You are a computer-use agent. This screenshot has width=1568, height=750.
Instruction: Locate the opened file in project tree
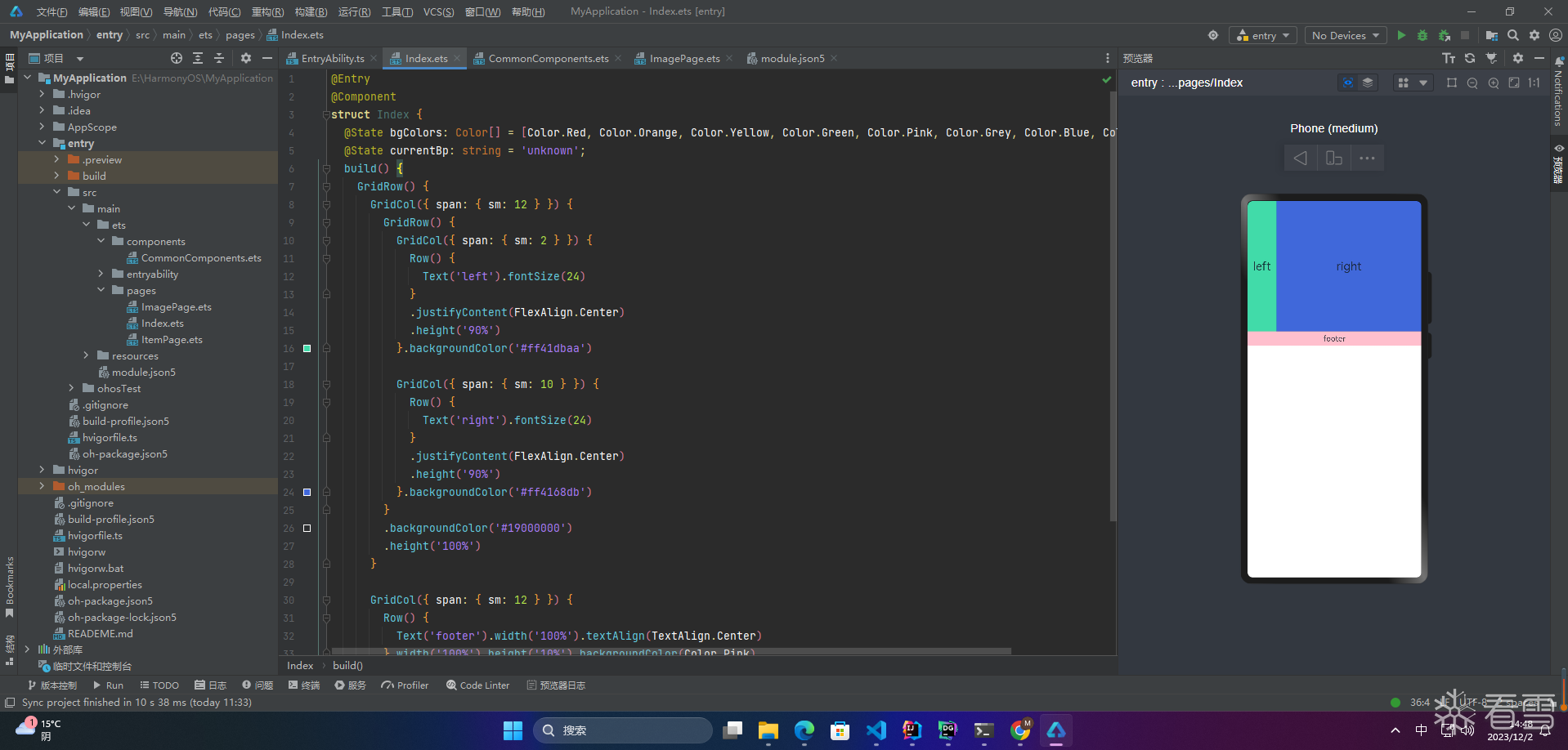coord(177,58)
